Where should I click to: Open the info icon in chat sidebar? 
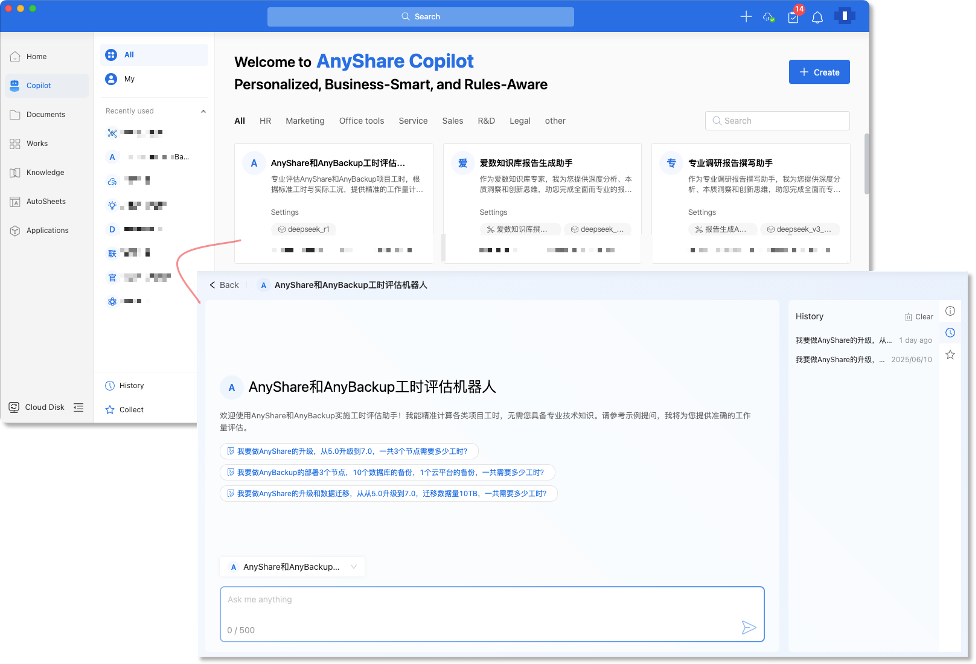pyautogui.click(x=950, y=311)
